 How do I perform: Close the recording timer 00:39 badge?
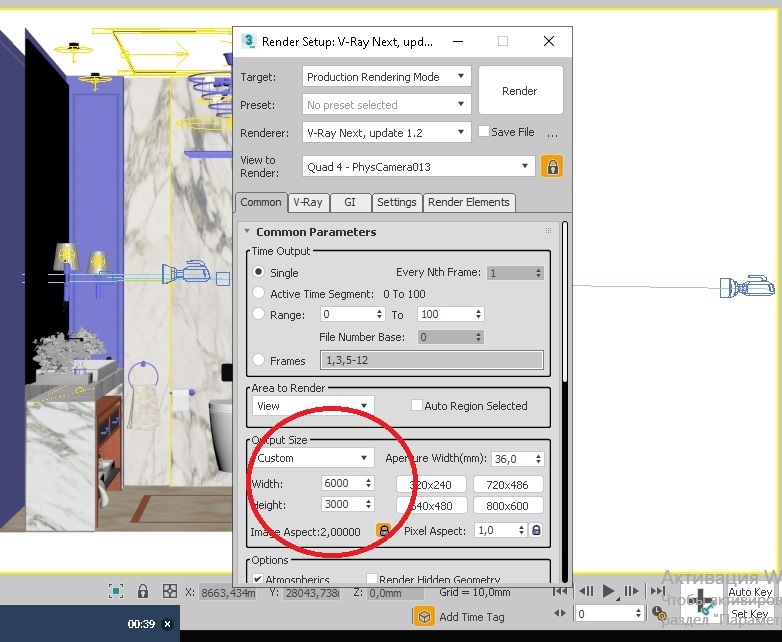168,624
